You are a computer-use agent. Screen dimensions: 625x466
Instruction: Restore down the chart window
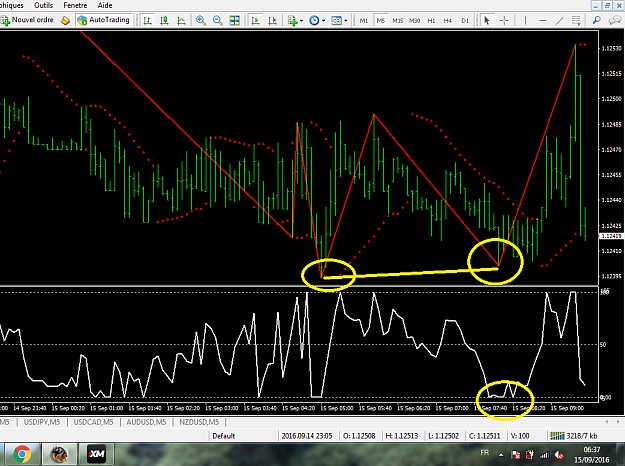click(x=607, y=5)
